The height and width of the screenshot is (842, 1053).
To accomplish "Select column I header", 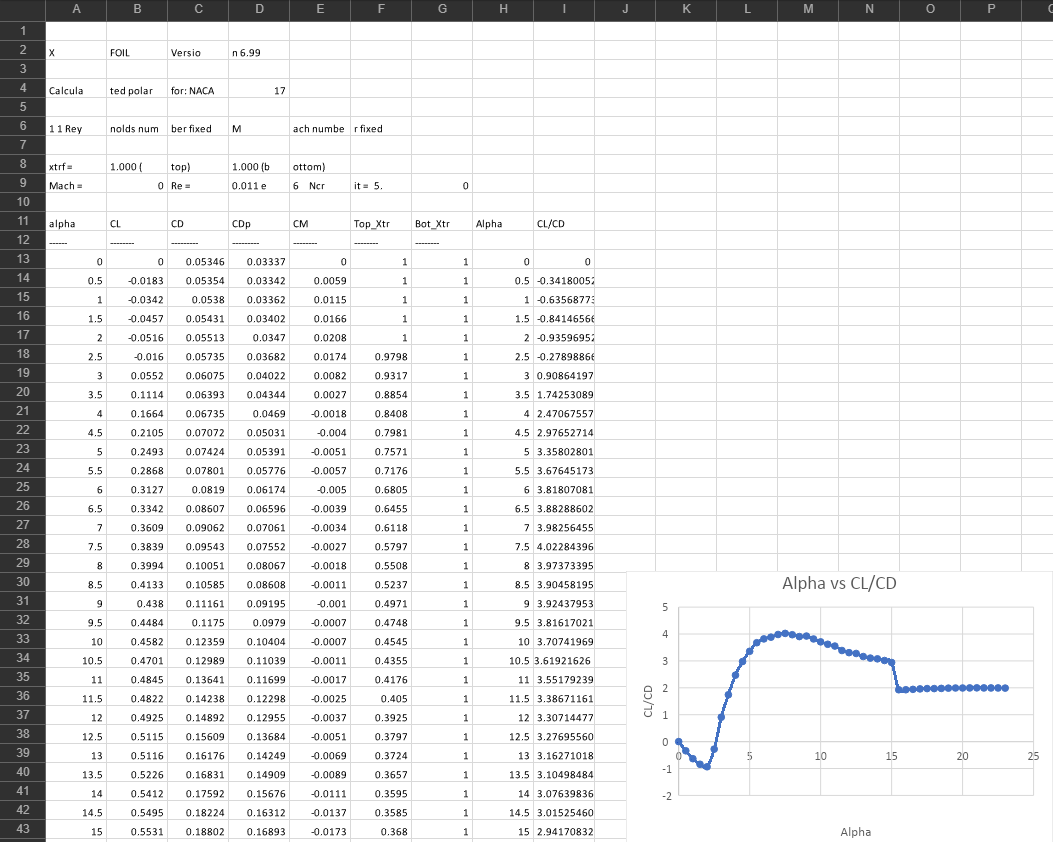I will pos(564,9).
